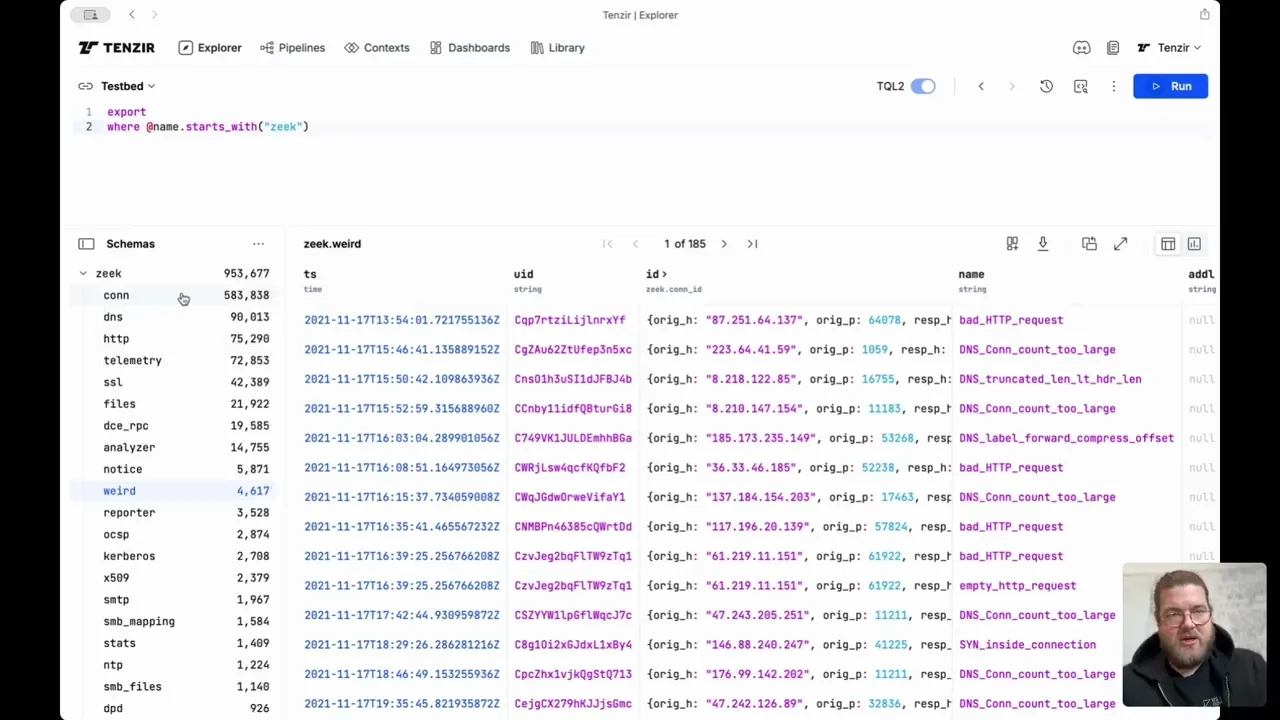Click timestamp 2021-11-17T15:46:41 cell
The image size is (1280, 720).
pyautogui.click(x=402, y=350)
